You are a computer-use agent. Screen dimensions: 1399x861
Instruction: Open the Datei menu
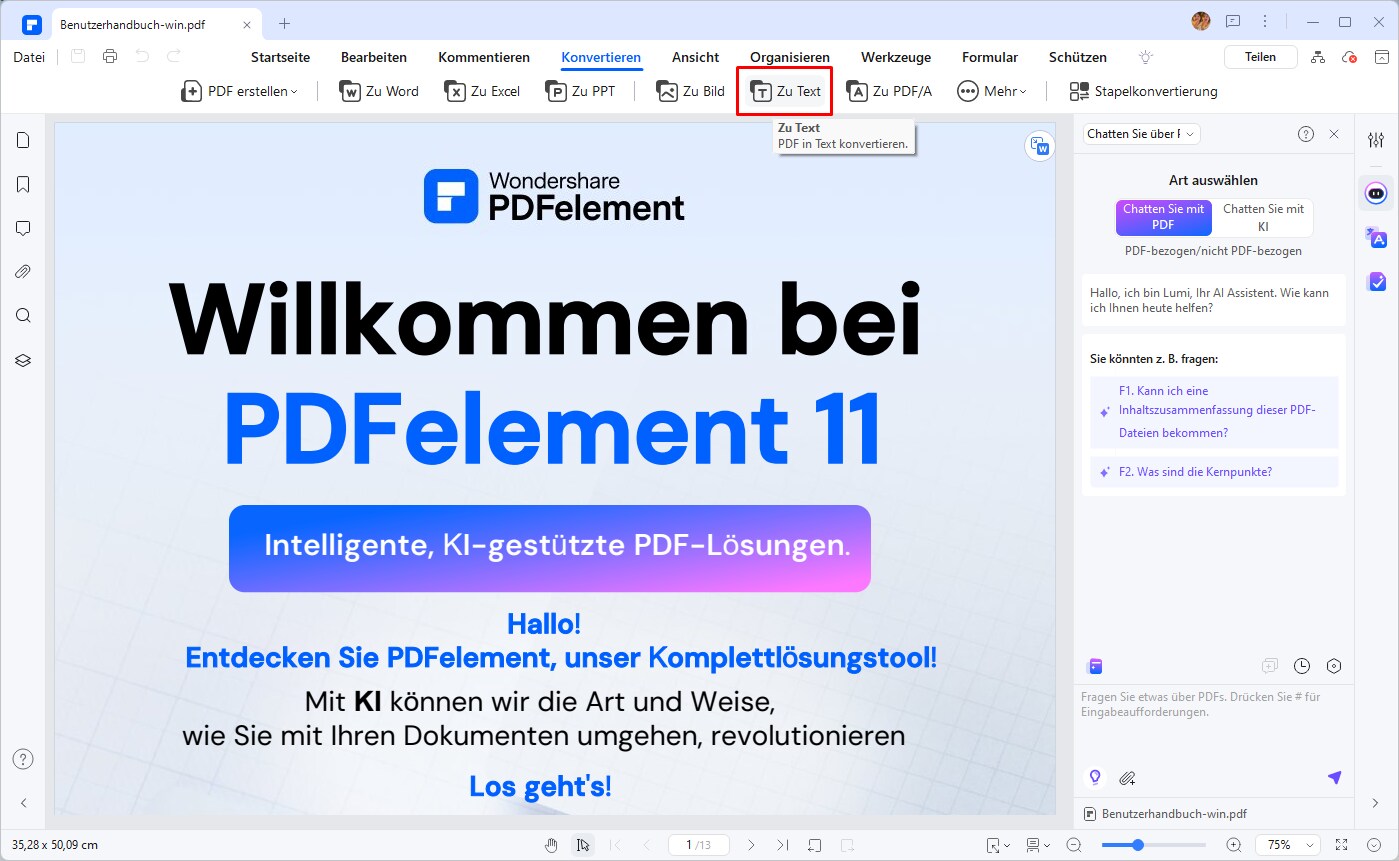pyautogui.click(x=29, y=57)
